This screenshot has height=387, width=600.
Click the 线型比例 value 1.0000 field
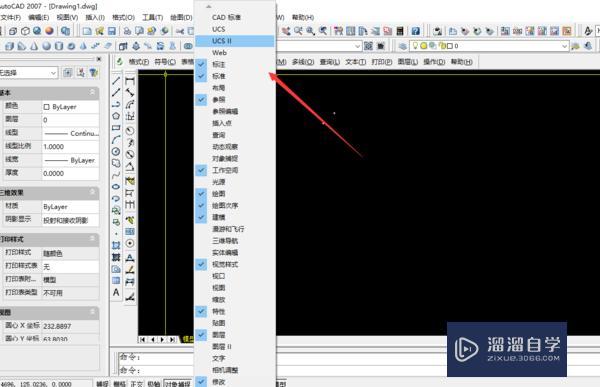click(70, 147)
